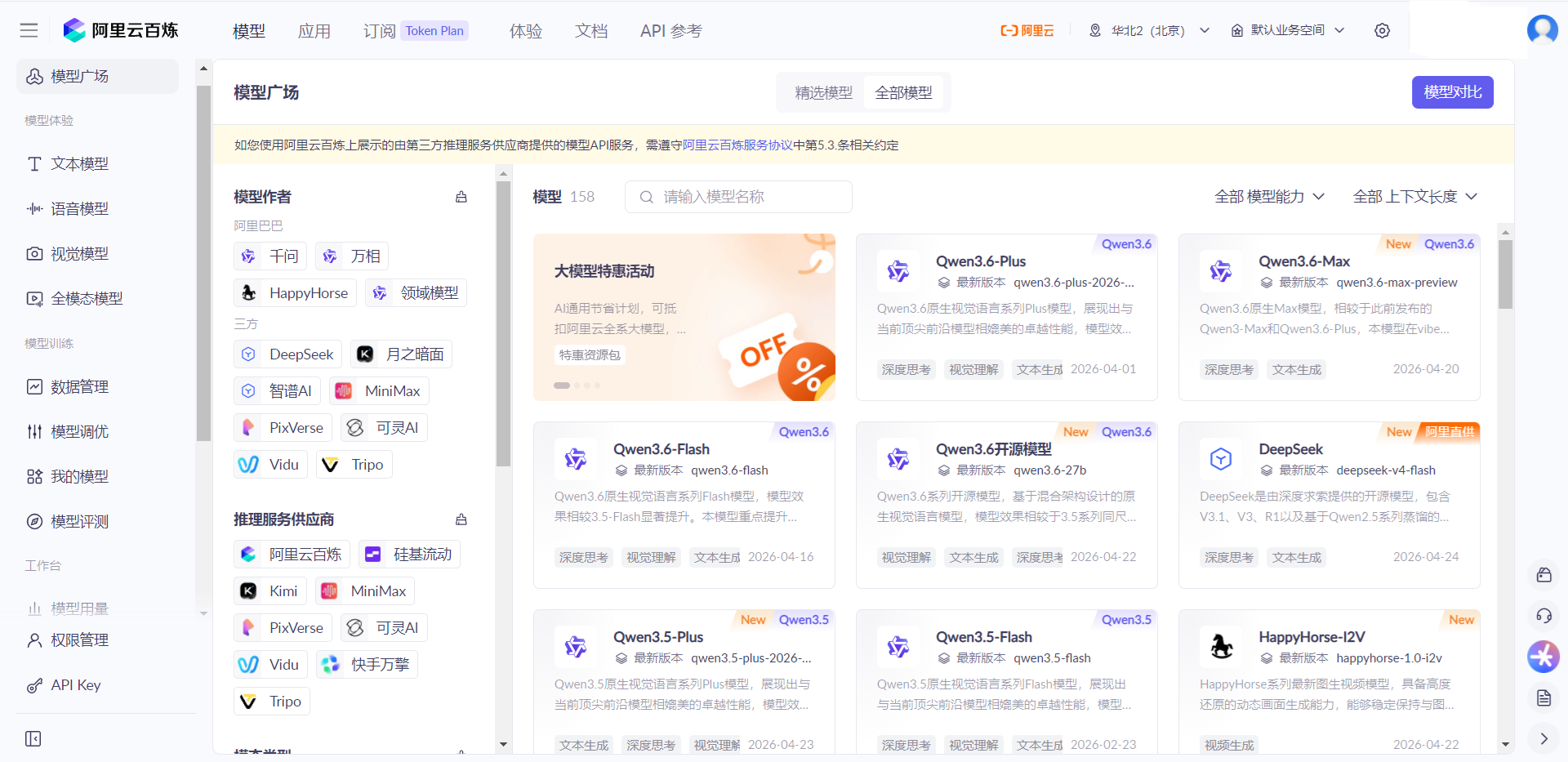This screenshot has height=762, width=1568.
Task: Open the HappyHorse-I2V model card
Action: tap(1329, 681)
